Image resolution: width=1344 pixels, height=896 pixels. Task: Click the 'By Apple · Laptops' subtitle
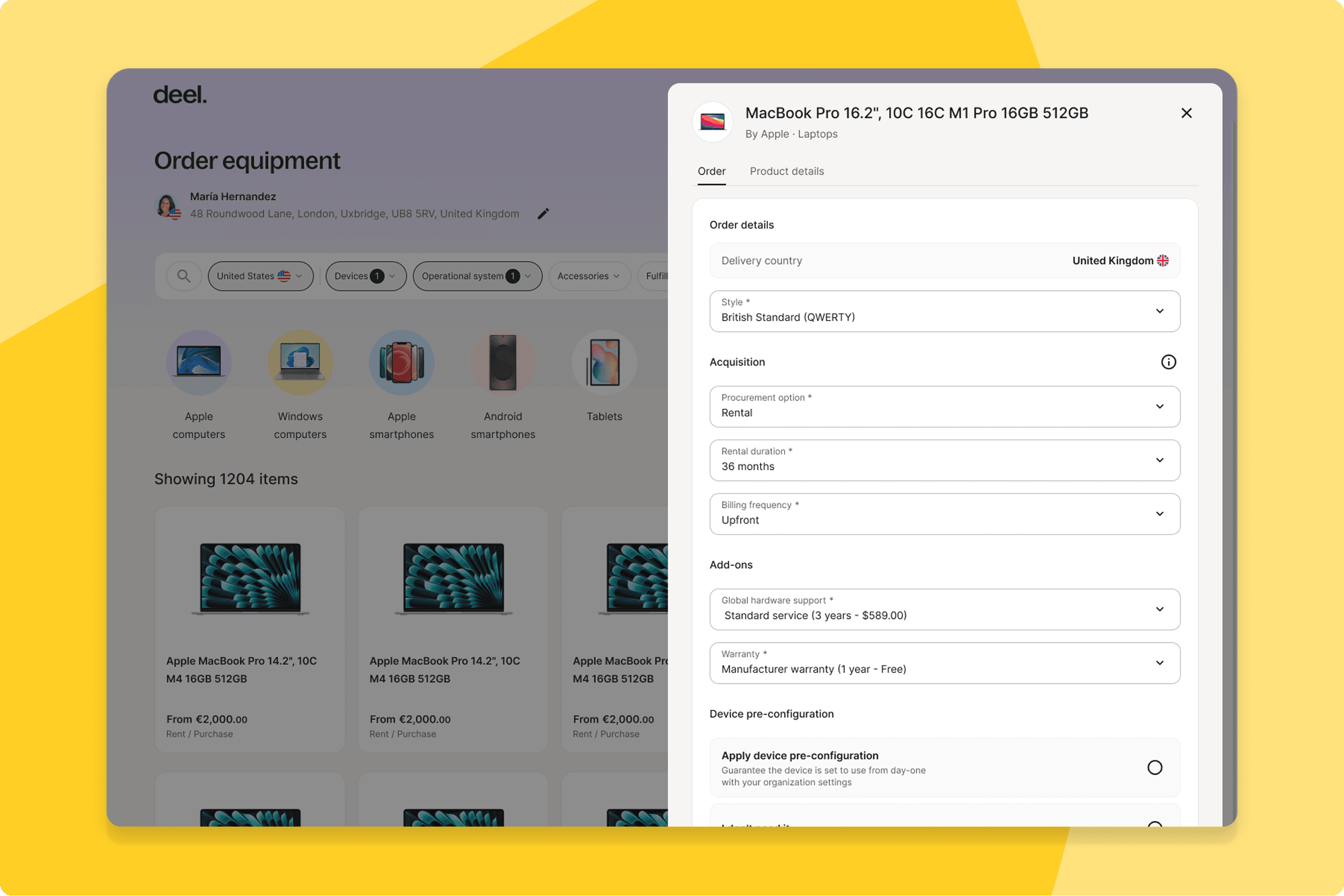(x=791, y=134)
